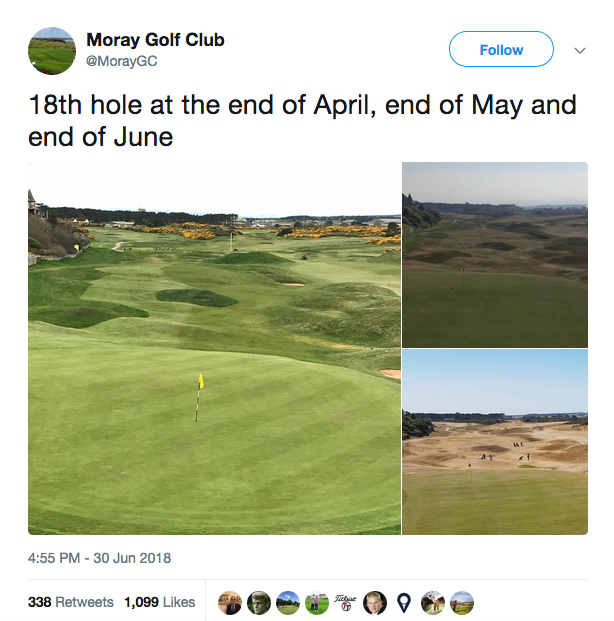
Task: Open the @MorayGC handle link
Action: coord(122,61)
